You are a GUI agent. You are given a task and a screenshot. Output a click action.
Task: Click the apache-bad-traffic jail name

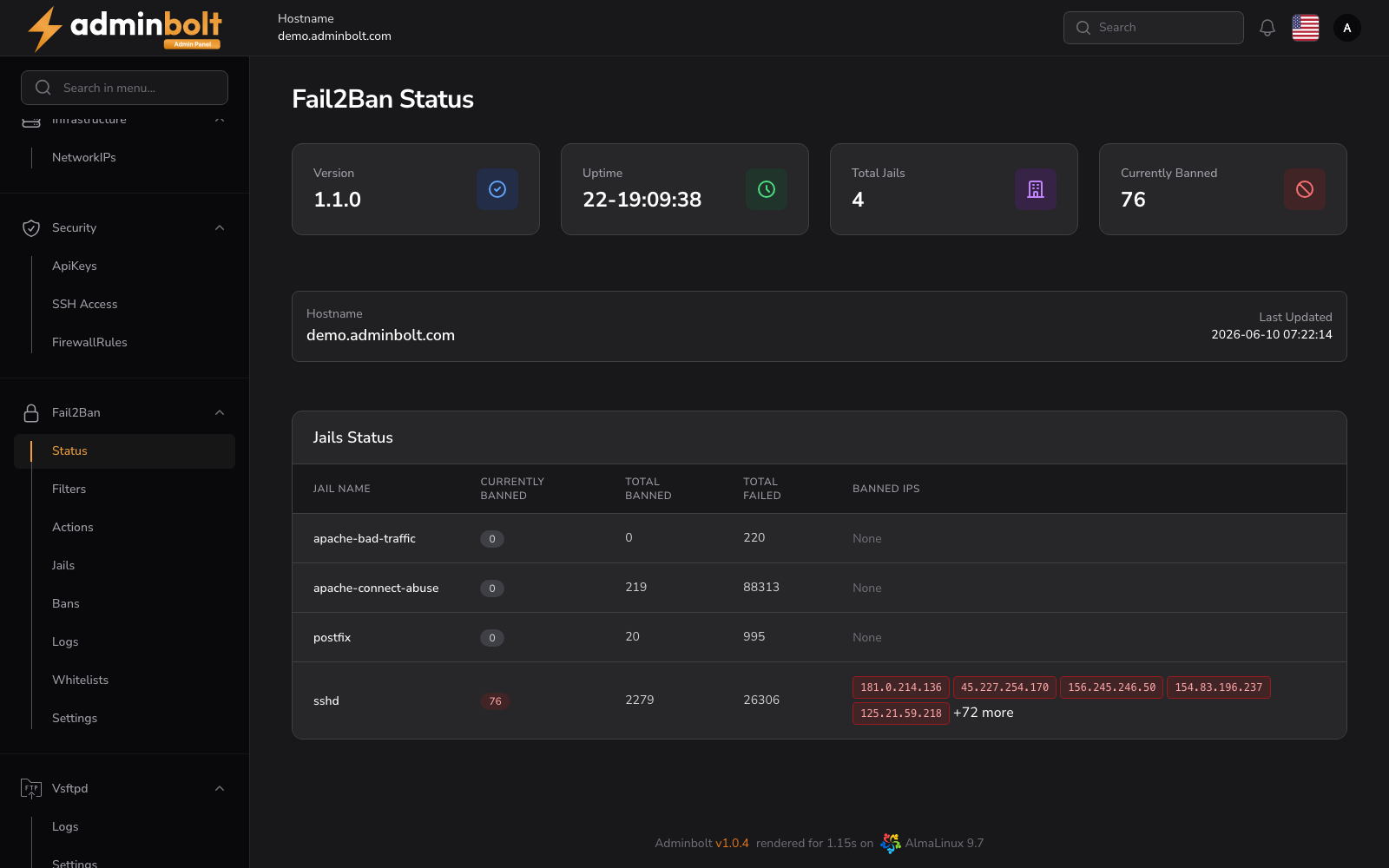365,538
